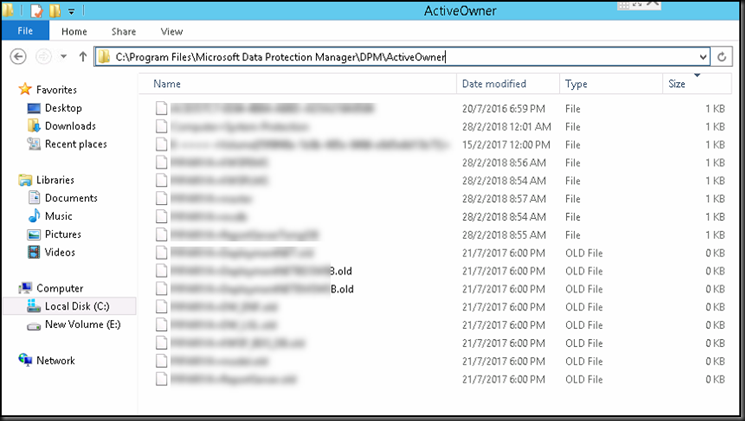Image resolution: width=745 pixels, height=421 pixels.
Task: Open Desktop in Favorites
Action: (x=63, y=108)
